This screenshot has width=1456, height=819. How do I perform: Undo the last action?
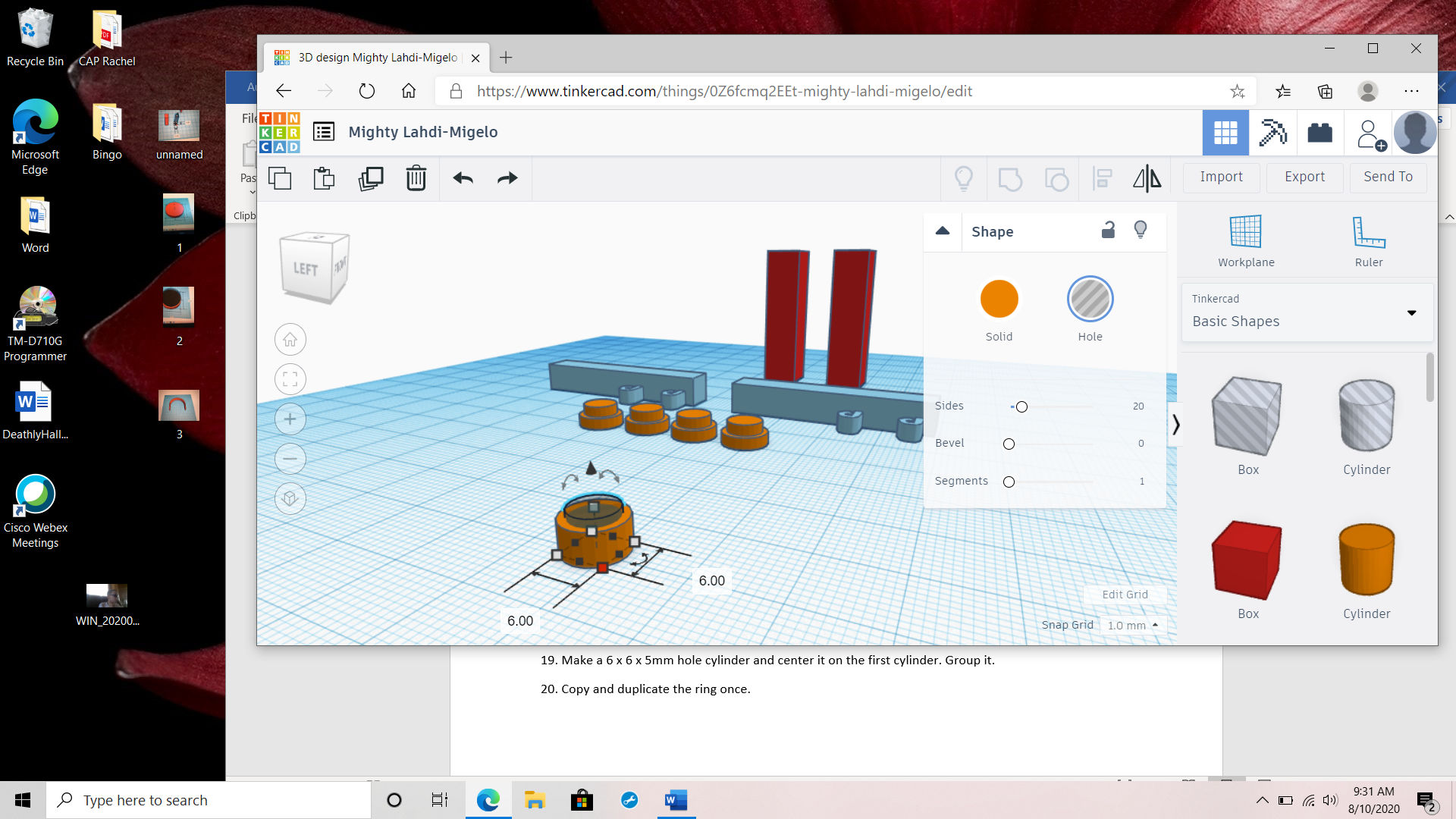pyautogui.click(x=463, y=178)
